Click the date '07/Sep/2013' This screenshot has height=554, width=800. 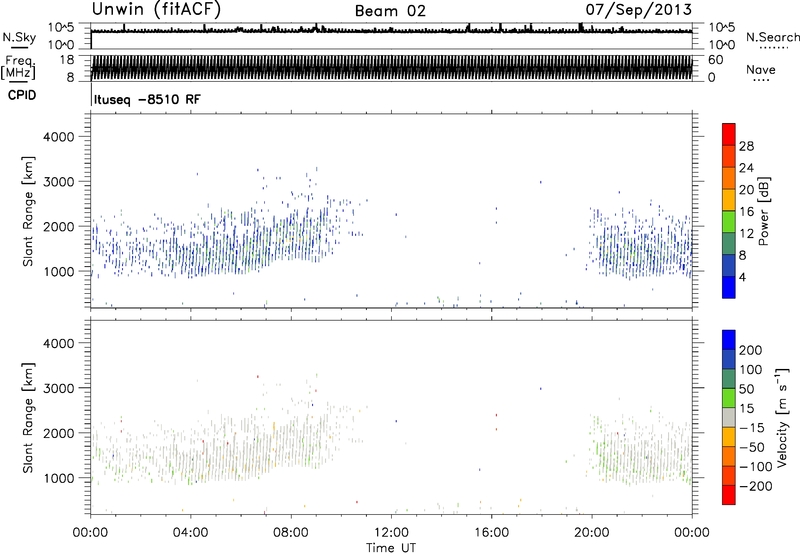[639, 10]
